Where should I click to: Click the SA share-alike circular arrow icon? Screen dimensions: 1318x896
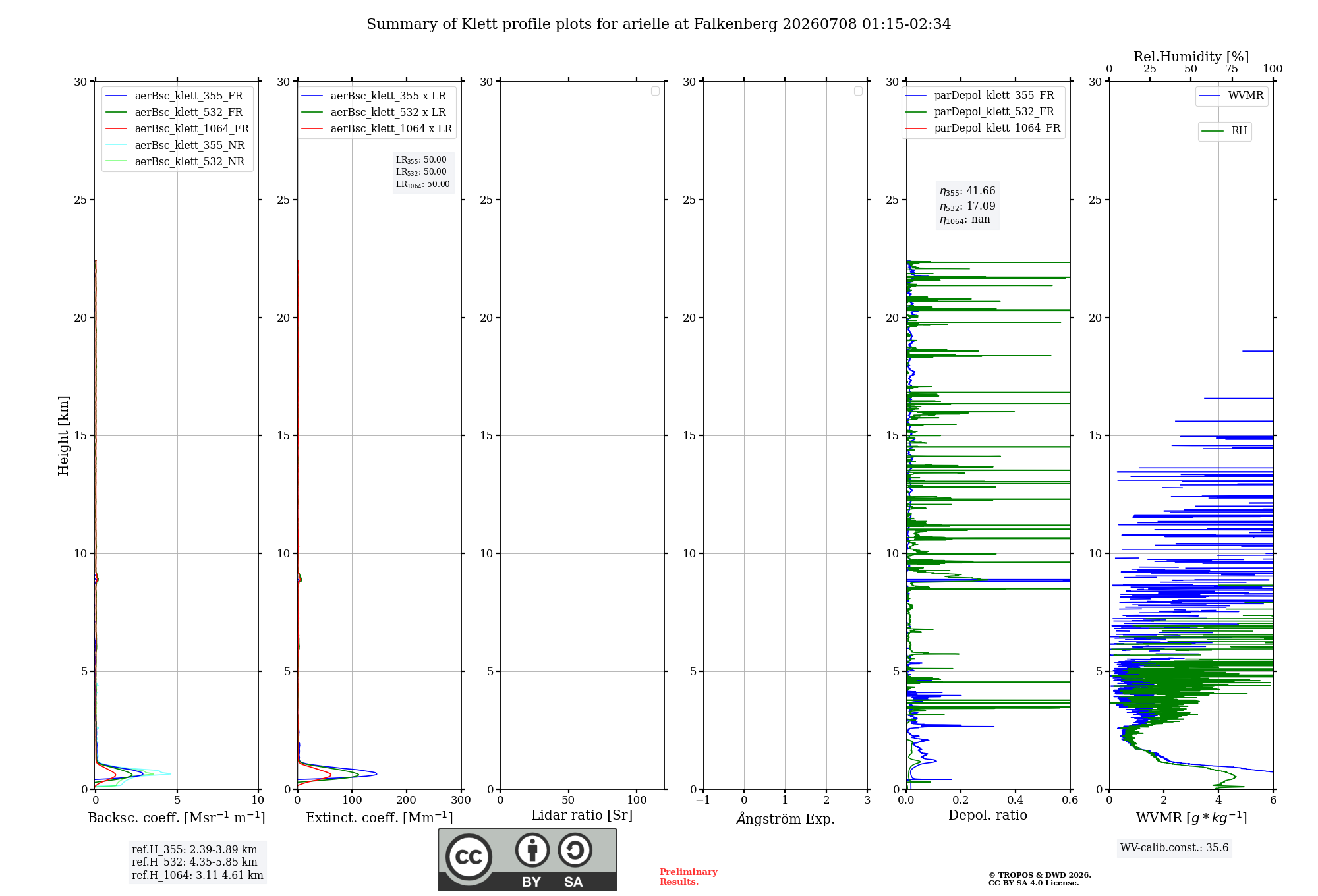click(575, 850)
